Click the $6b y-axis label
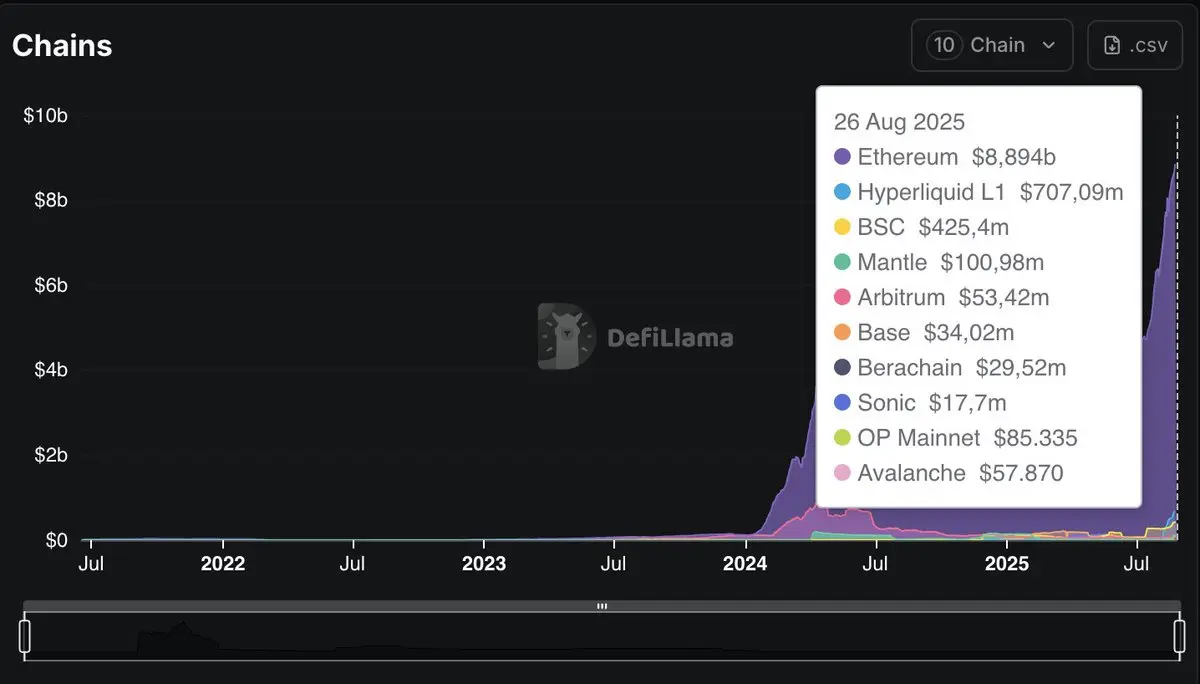Image resolution: width=1200 pixels, height=684 pixels. pos(51,286)
